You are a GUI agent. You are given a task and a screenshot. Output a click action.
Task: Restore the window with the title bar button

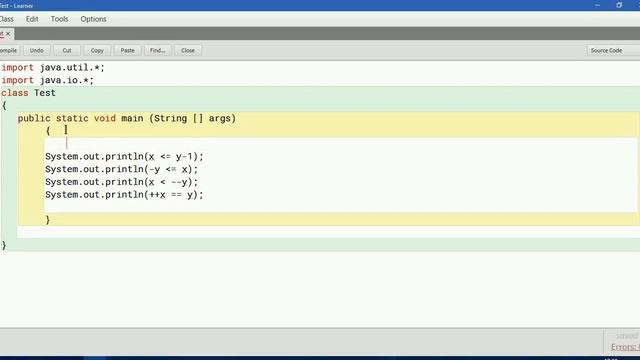[x=619, y=5]
